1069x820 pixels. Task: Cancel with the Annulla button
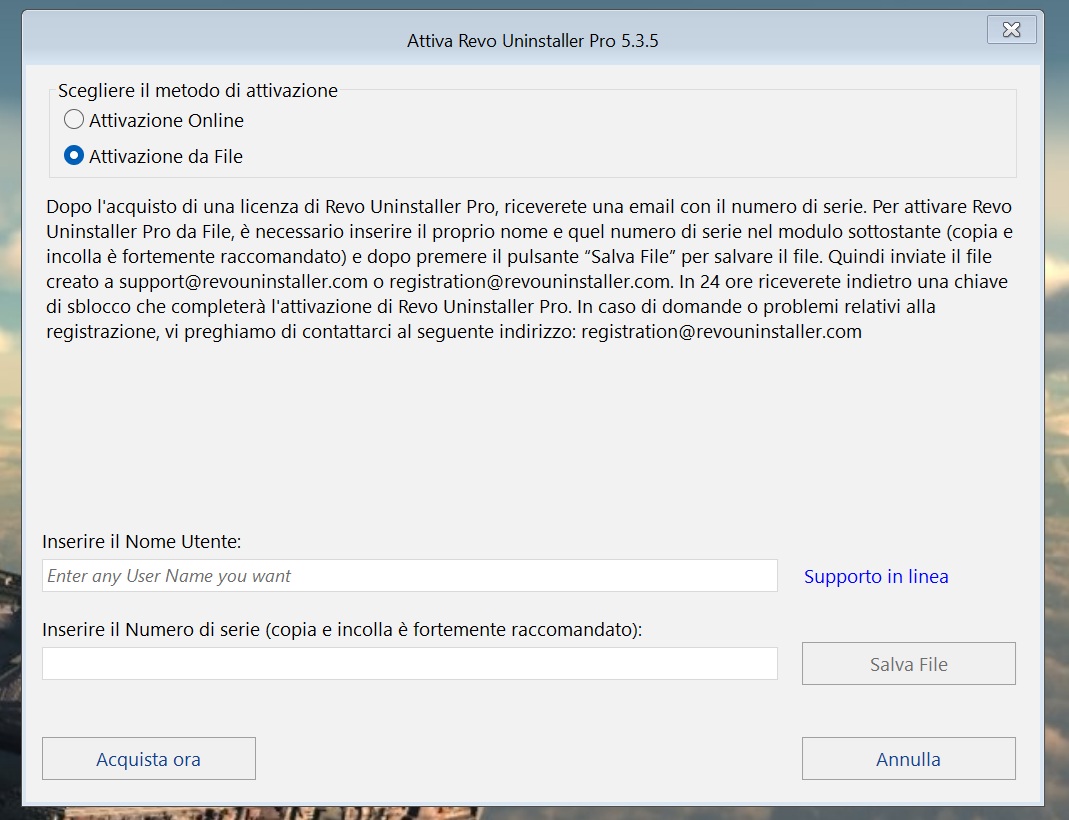tap(909, 759)
